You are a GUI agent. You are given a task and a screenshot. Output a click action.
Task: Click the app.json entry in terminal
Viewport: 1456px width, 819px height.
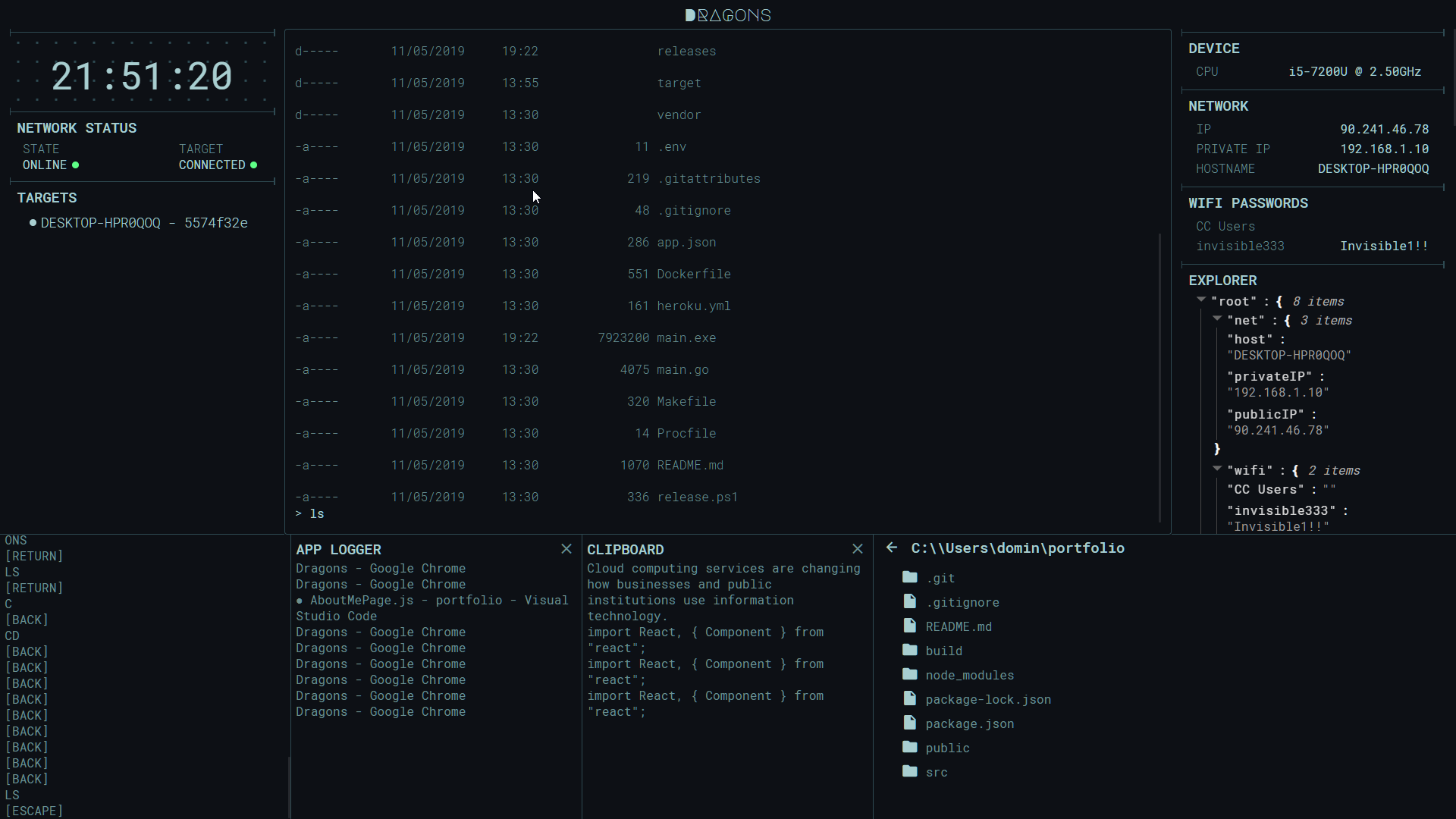tap(686, 243)
